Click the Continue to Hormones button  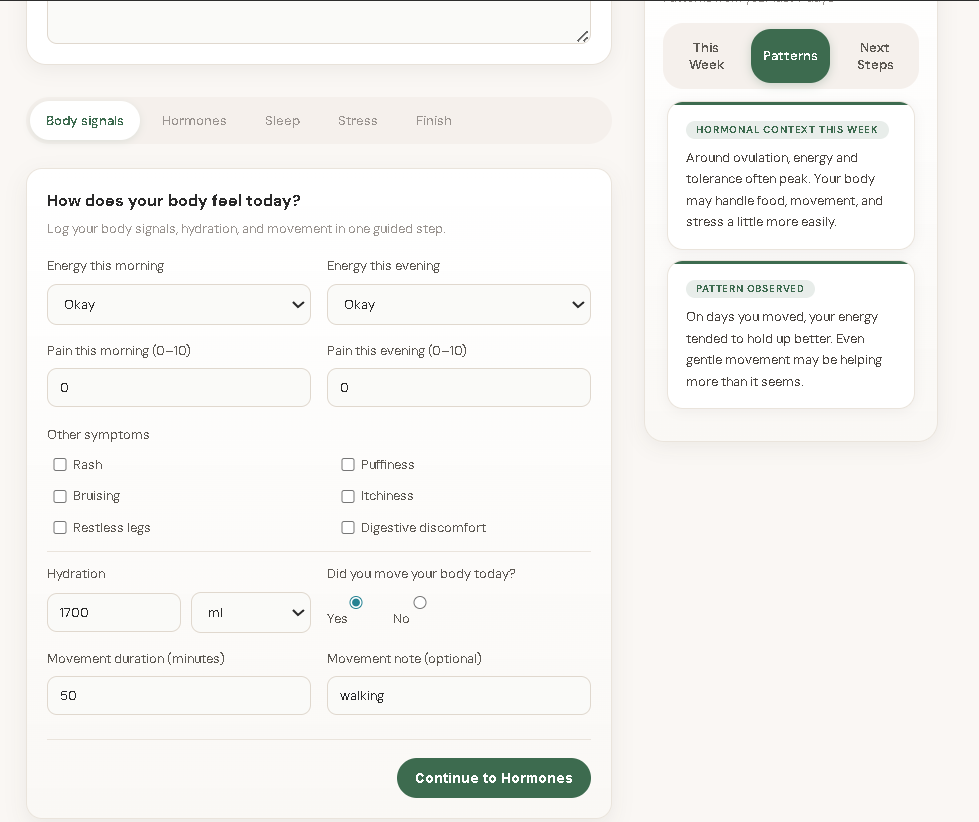[493, 778]
